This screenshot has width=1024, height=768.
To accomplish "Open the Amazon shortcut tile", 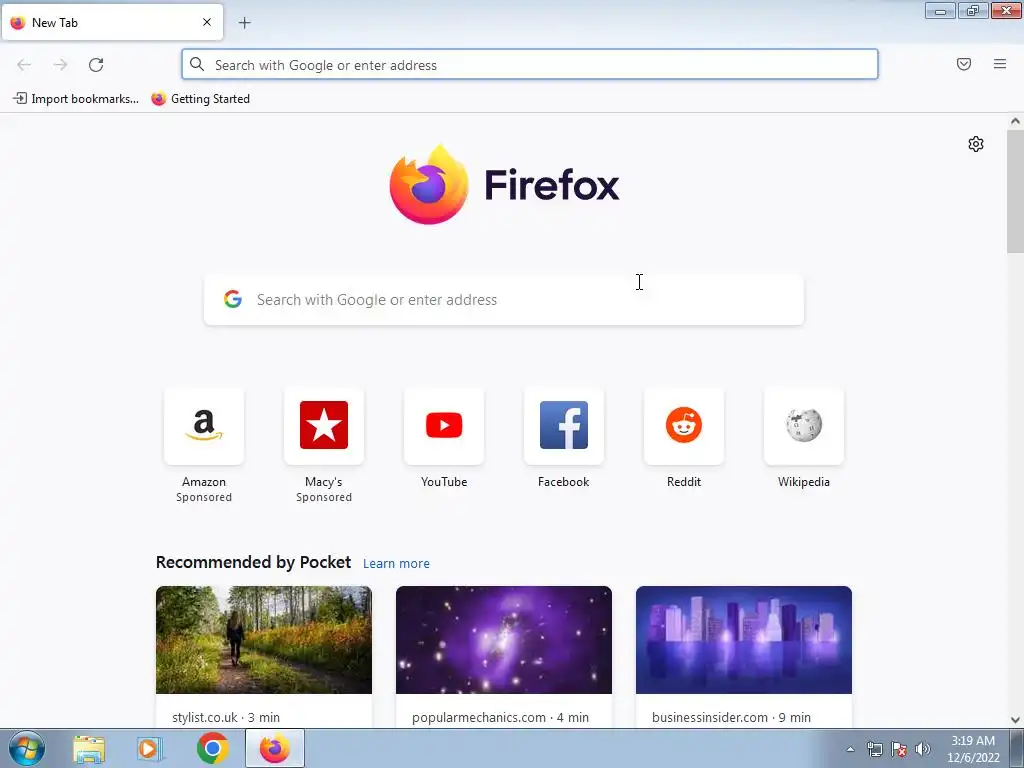I will pyautogui.click(x=204, y=426).
